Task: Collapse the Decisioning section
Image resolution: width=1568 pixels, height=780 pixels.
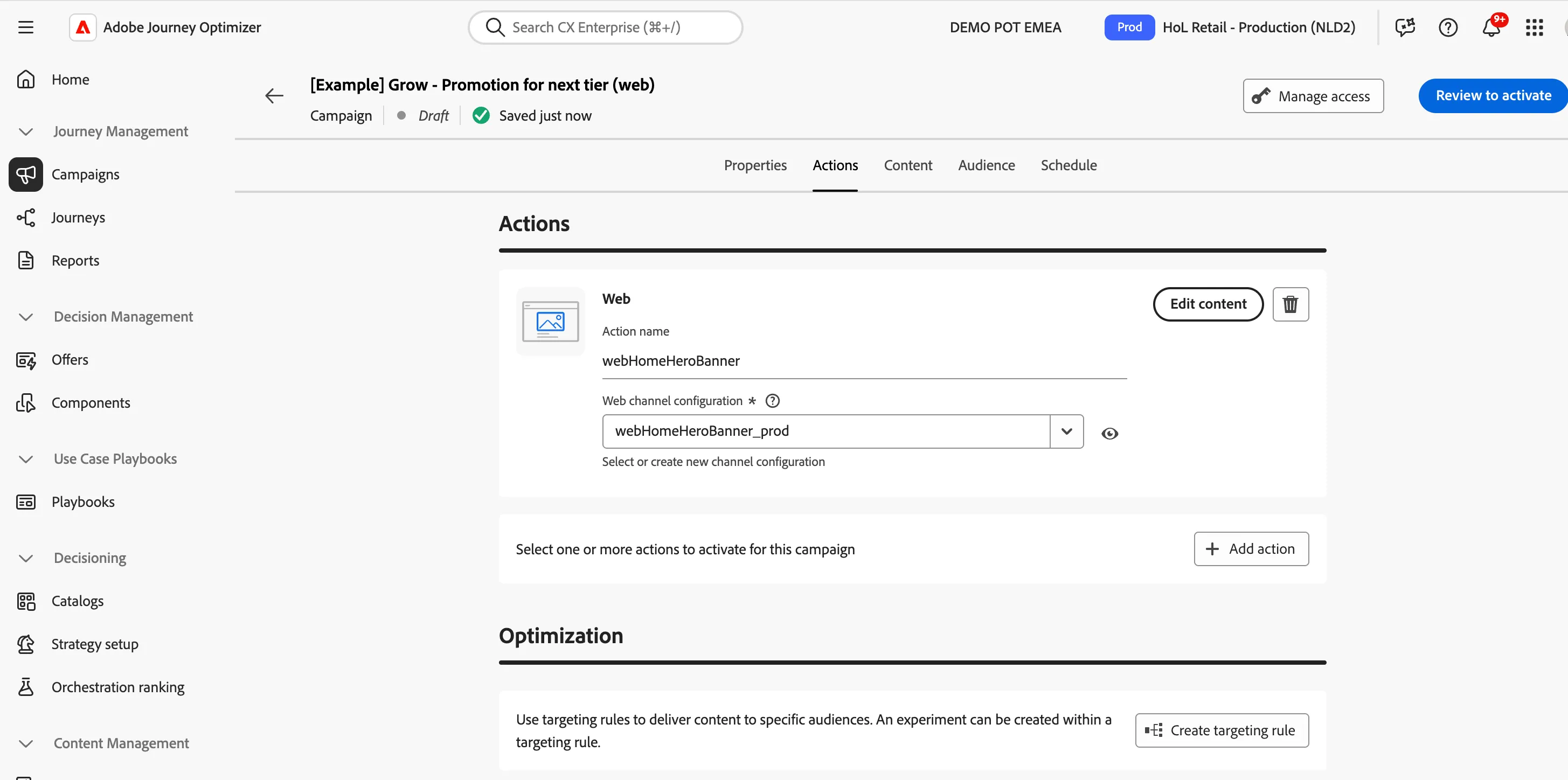Action: [x=25, y=559]
